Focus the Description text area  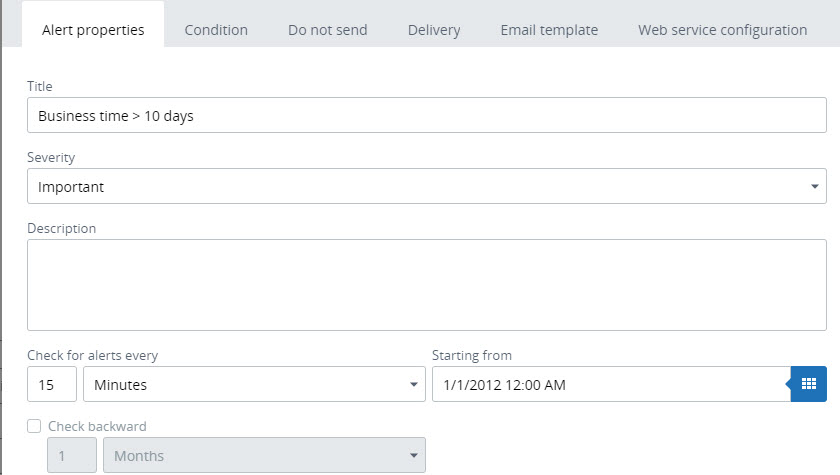pyautogui.click(x=426, y=284)
